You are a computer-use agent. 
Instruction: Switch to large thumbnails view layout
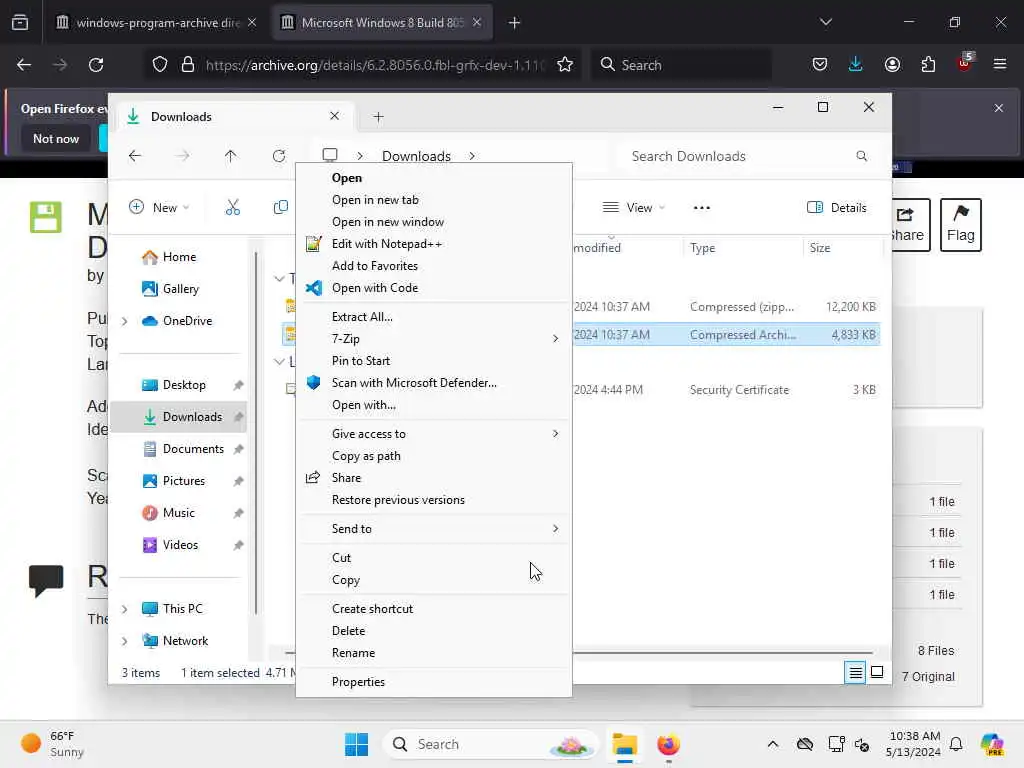pyautogui.click(x=877, y=672)
